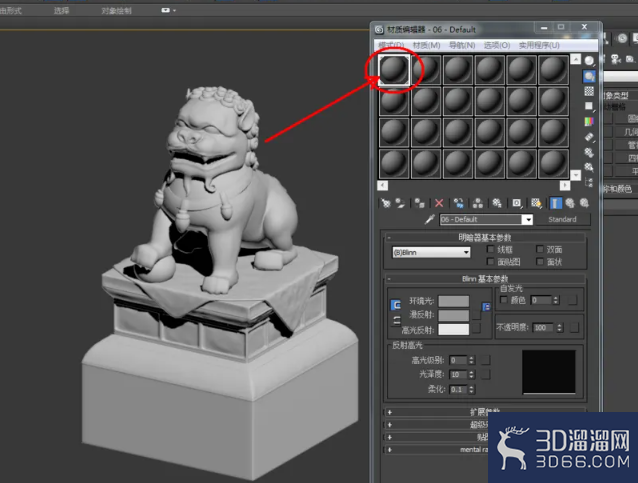638x483 pixels.
Task: Click the 高光反射 specular color swatch
Action: point(454,329)
